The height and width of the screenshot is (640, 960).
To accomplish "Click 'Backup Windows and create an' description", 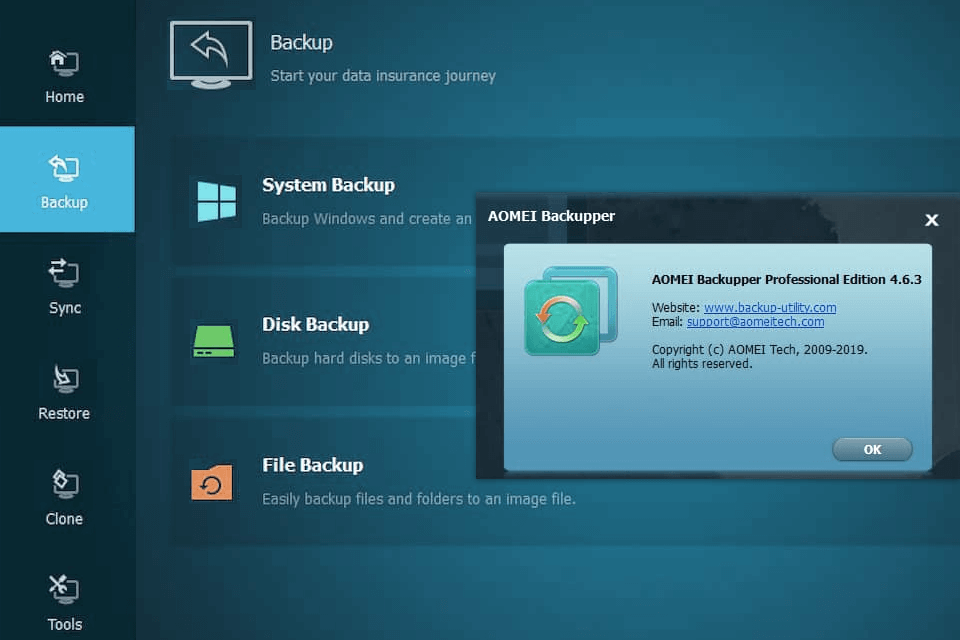I will pos(367,219).
